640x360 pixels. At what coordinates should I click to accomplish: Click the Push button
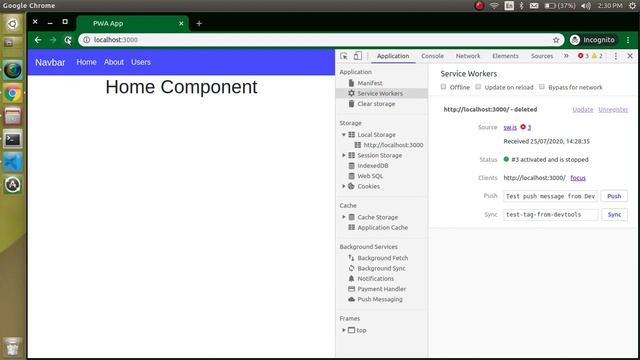tap(614, 196)
